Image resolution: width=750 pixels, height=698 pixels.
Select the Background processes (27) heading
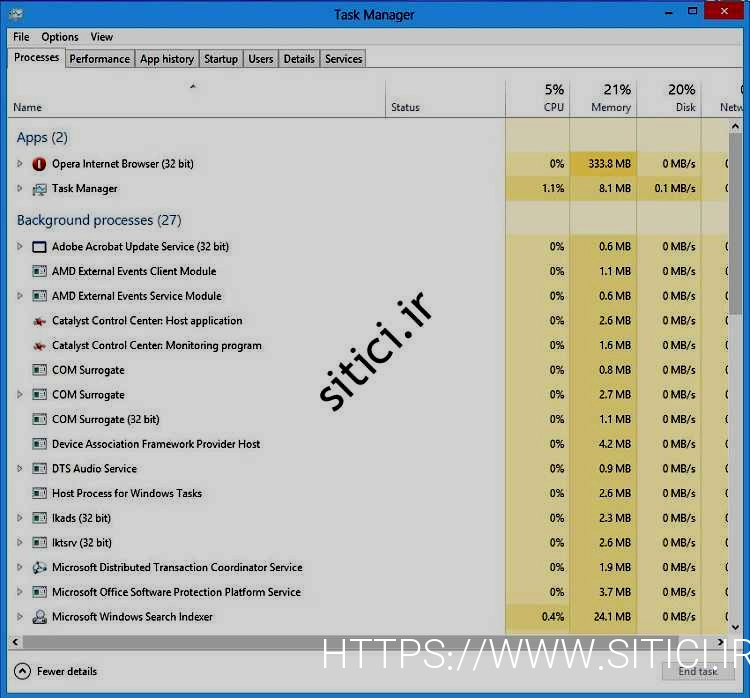click(99, 220)
